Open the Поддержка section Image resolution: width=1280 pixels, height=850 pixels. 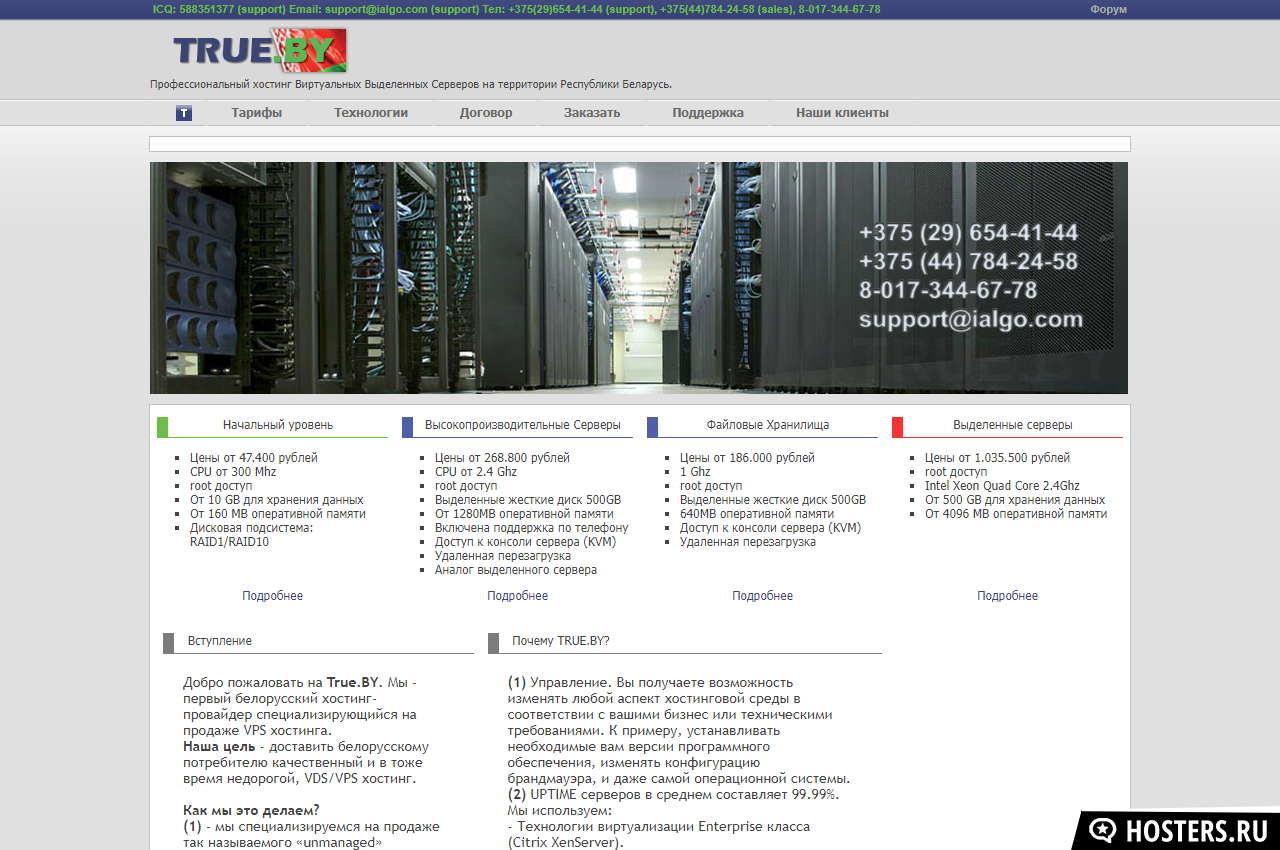(708, 113)
